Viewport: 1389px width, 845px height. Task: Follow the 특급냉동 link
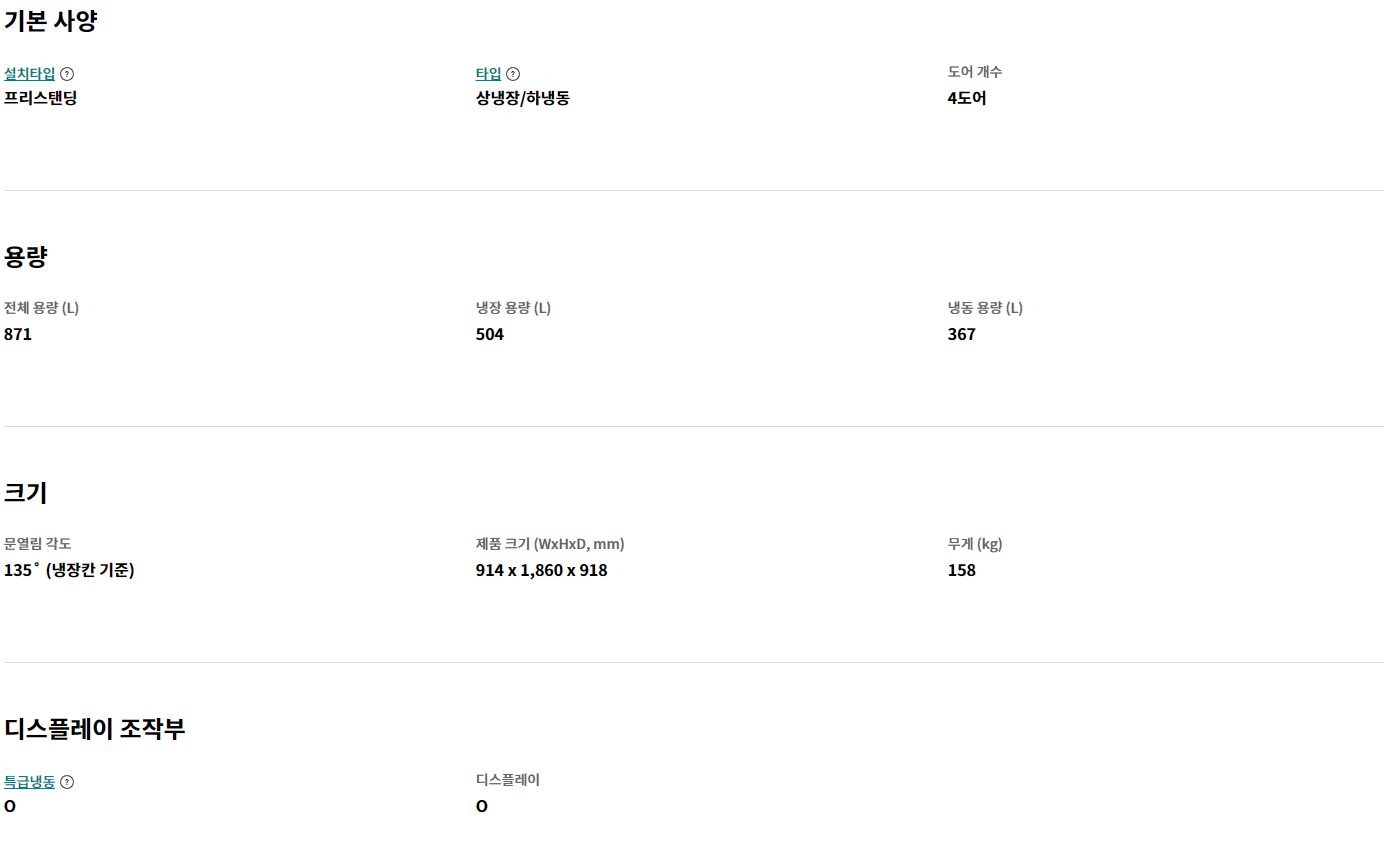coord(30,782)
